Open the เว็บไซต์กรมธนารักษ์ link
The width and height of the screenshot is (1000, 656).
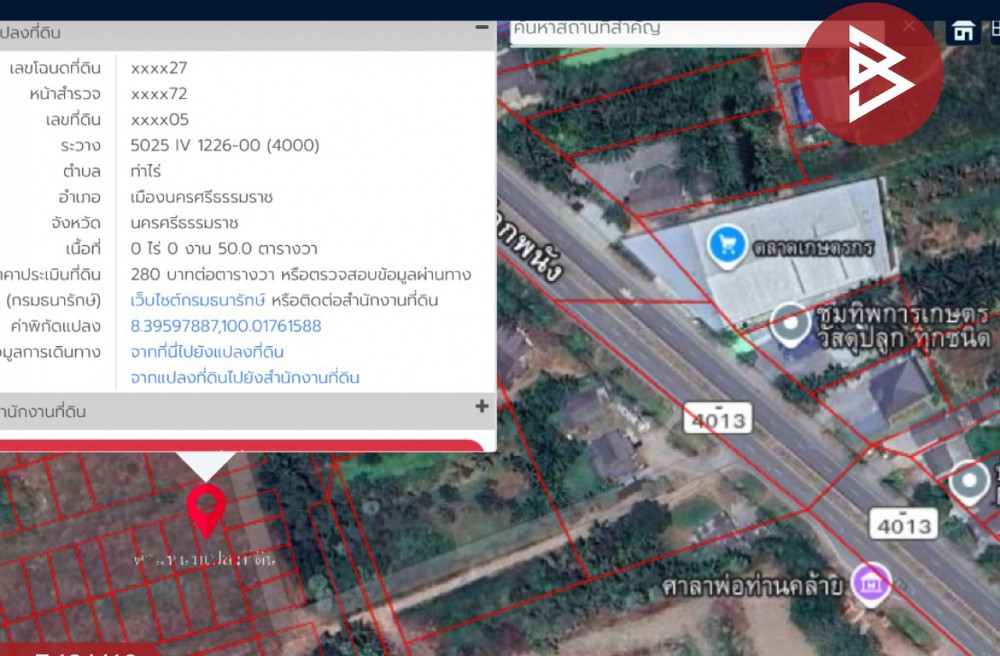click(x=198, y=300)
